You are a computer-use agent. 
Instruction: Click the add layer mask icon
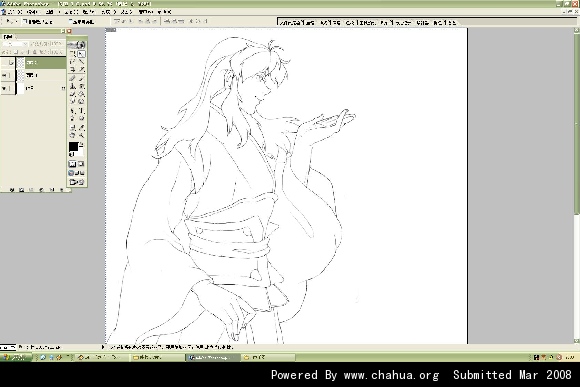[x=21, y=189]
